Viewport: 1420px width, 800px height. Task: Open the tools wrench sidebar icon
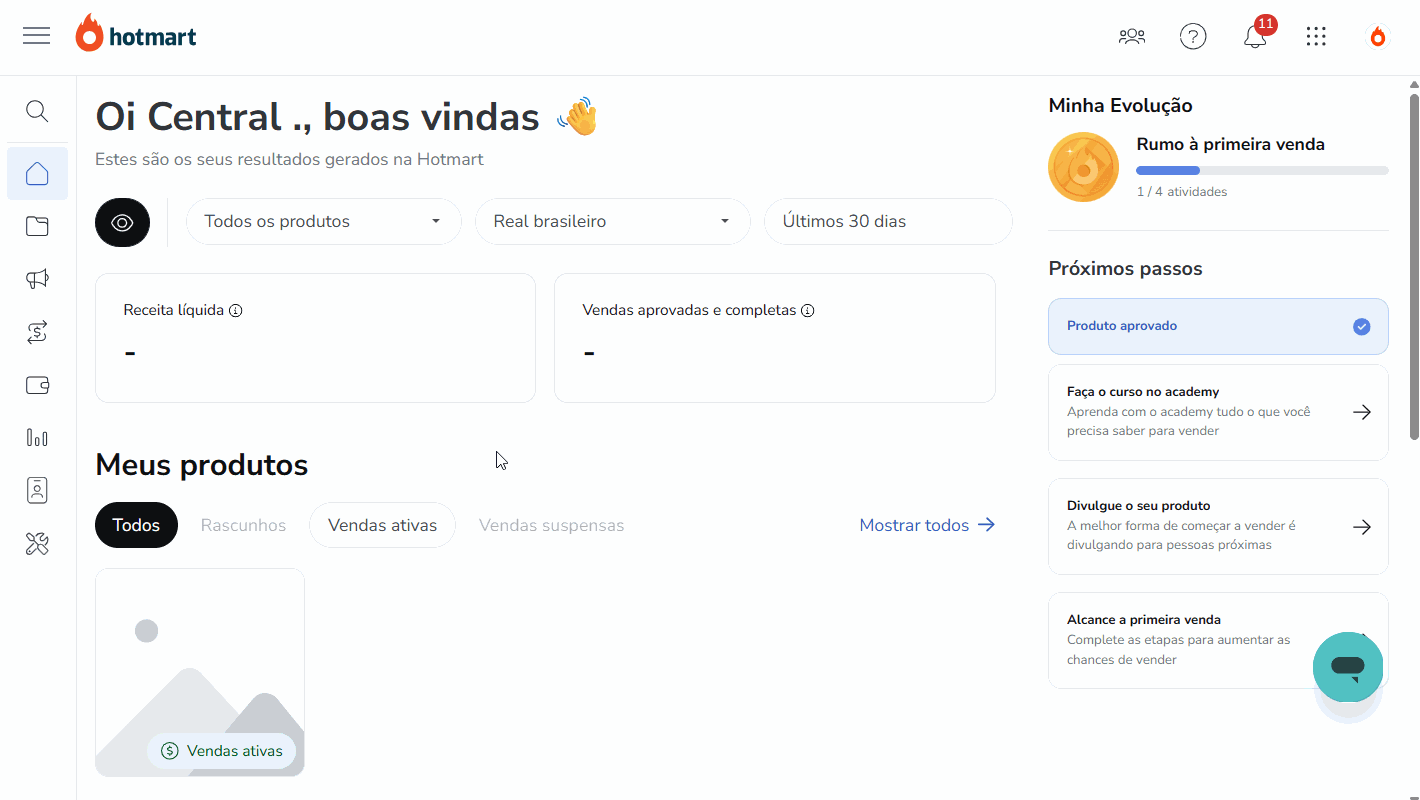point(37,544)
